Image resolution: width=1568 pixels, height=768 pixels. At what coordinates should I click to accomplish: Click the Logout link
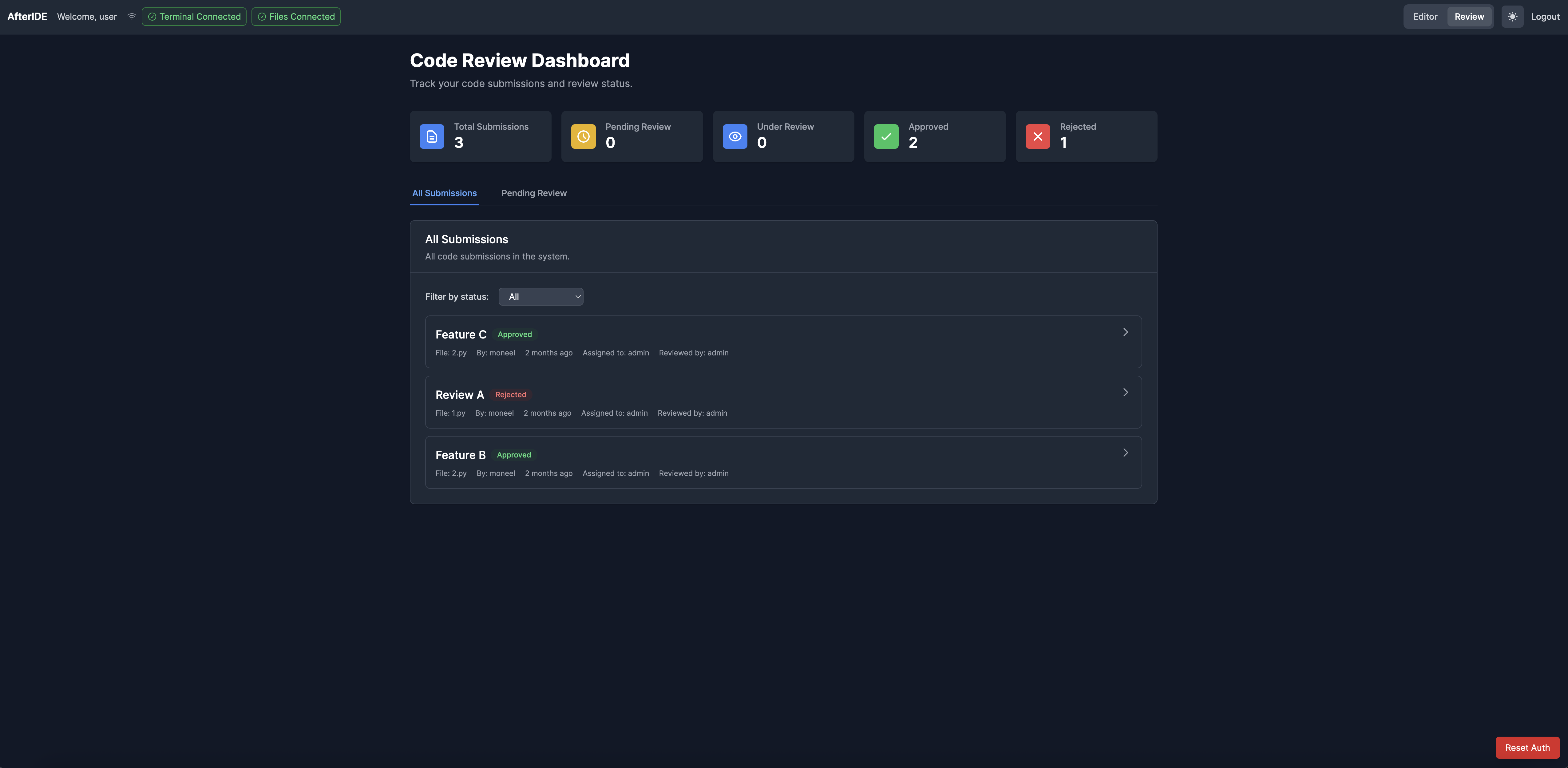(1545, 16)
